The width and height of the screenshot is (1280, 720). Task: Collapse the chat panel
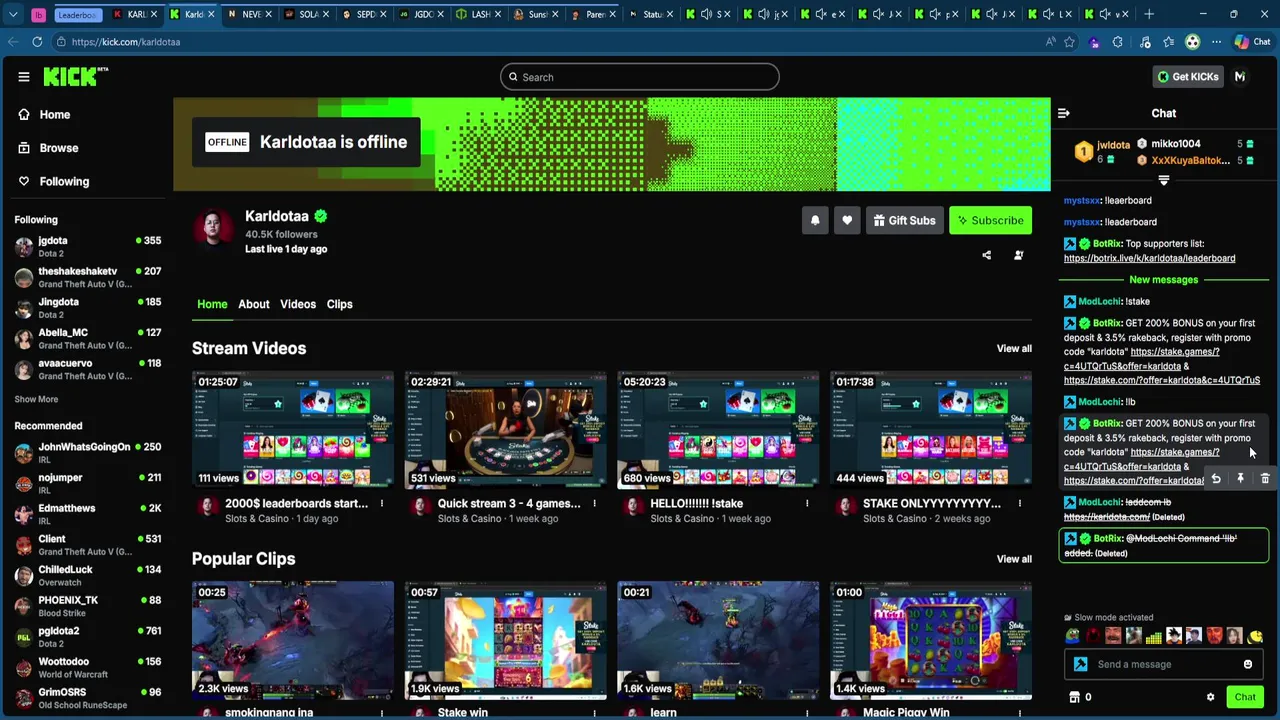tap(1064, 113)
